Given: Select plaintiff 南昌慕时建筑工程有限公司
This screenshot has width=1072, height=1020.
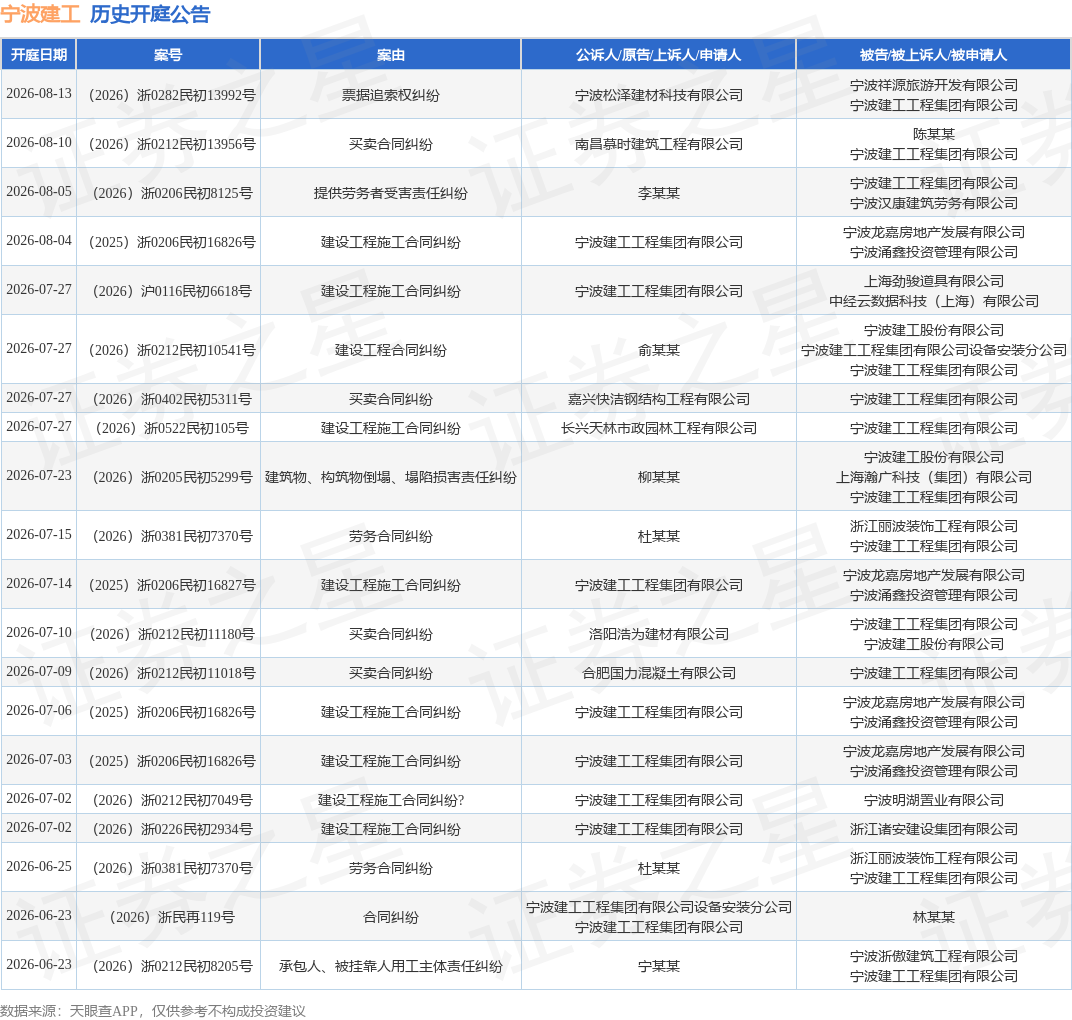Looking at the screenshot, I should point(658,144).
